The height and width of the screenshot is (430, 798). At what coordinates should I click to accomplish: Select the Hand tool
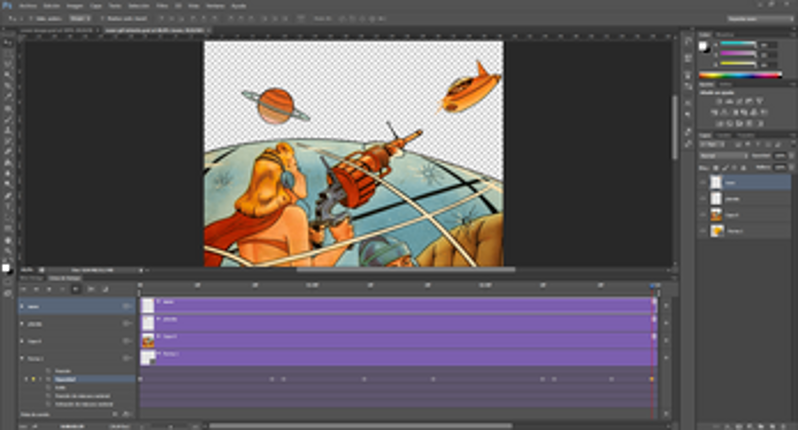pos(8,241)
